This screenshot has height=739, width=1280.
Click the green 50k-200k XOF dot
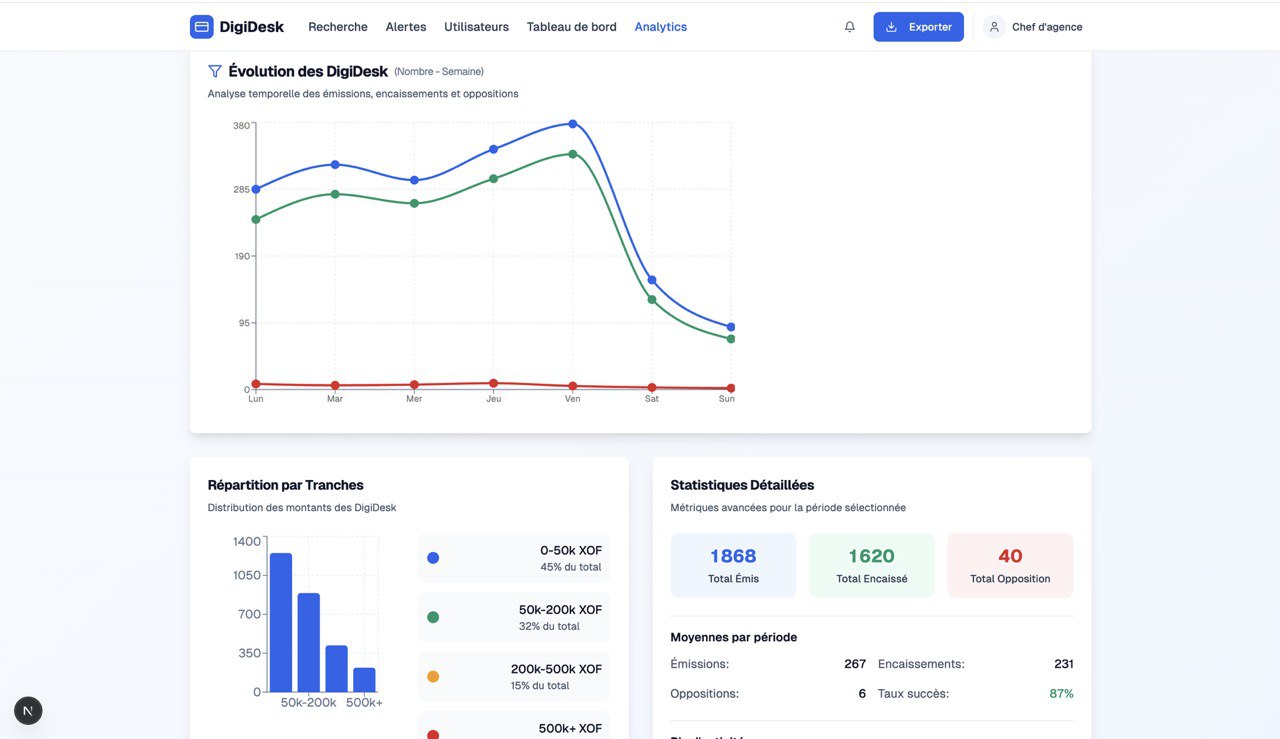pos(433,617)
